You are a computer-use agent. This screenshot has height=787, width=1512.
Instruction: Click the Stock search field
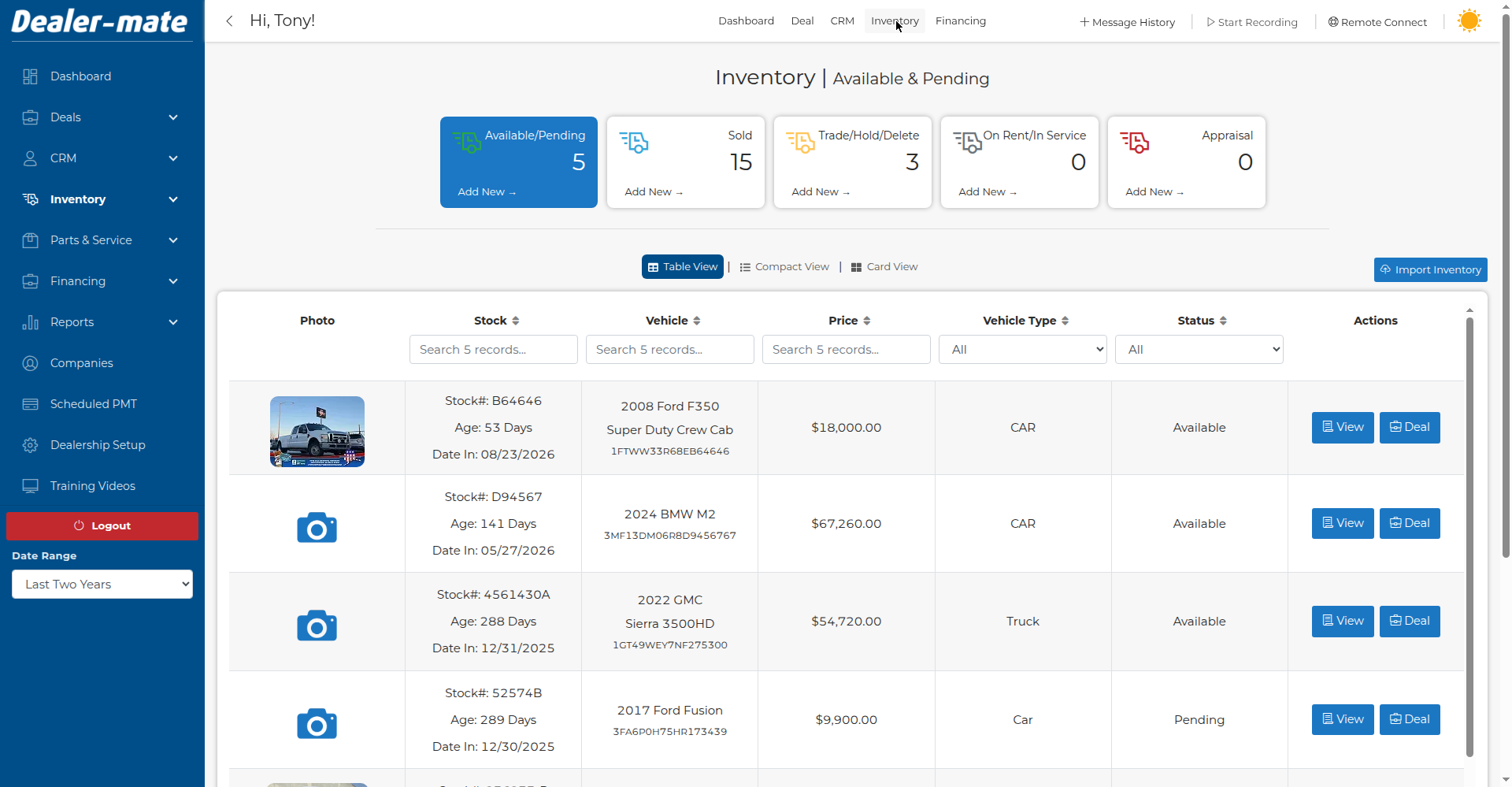click(494, 350)
